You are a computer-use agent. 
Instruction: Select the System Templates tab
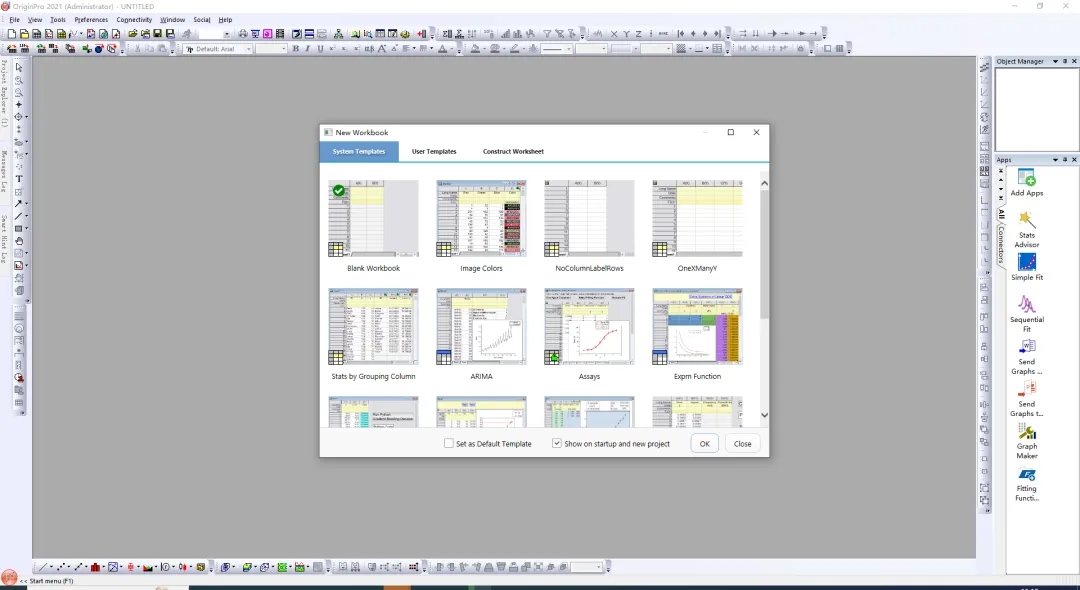[x=359, y=151]
